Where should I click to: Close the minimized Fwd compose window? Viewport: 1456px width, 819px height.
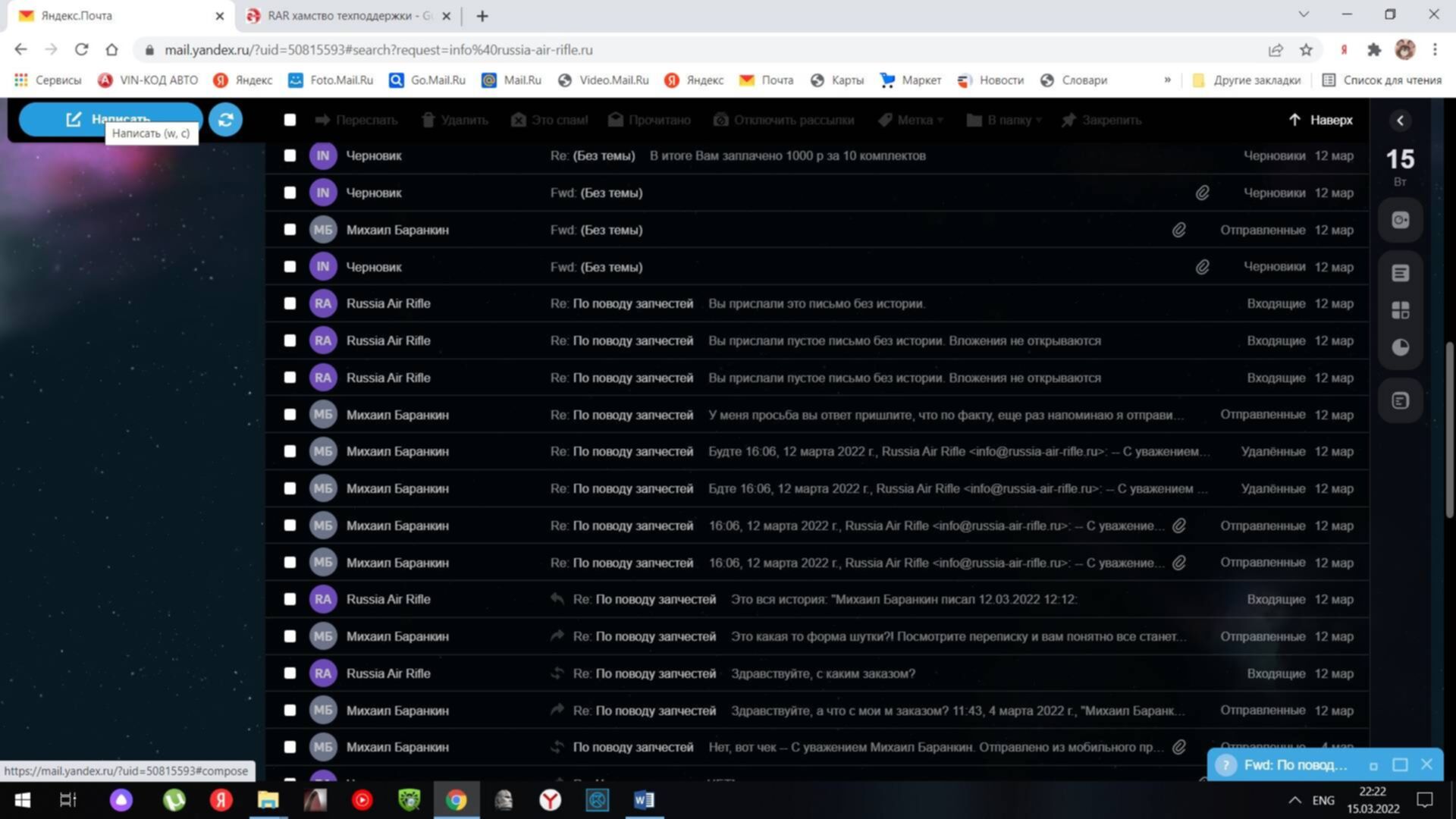(1426, 764)
